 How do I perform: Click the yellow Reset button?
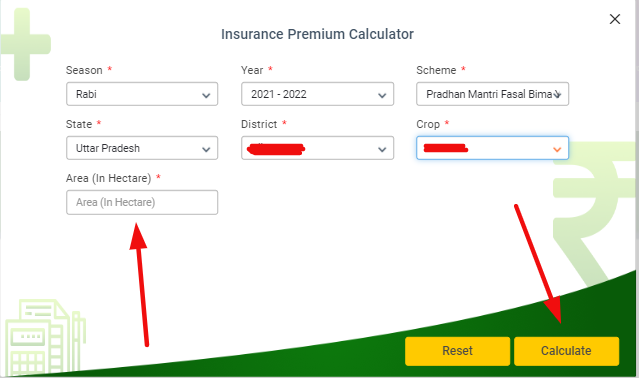coord(457,351)
